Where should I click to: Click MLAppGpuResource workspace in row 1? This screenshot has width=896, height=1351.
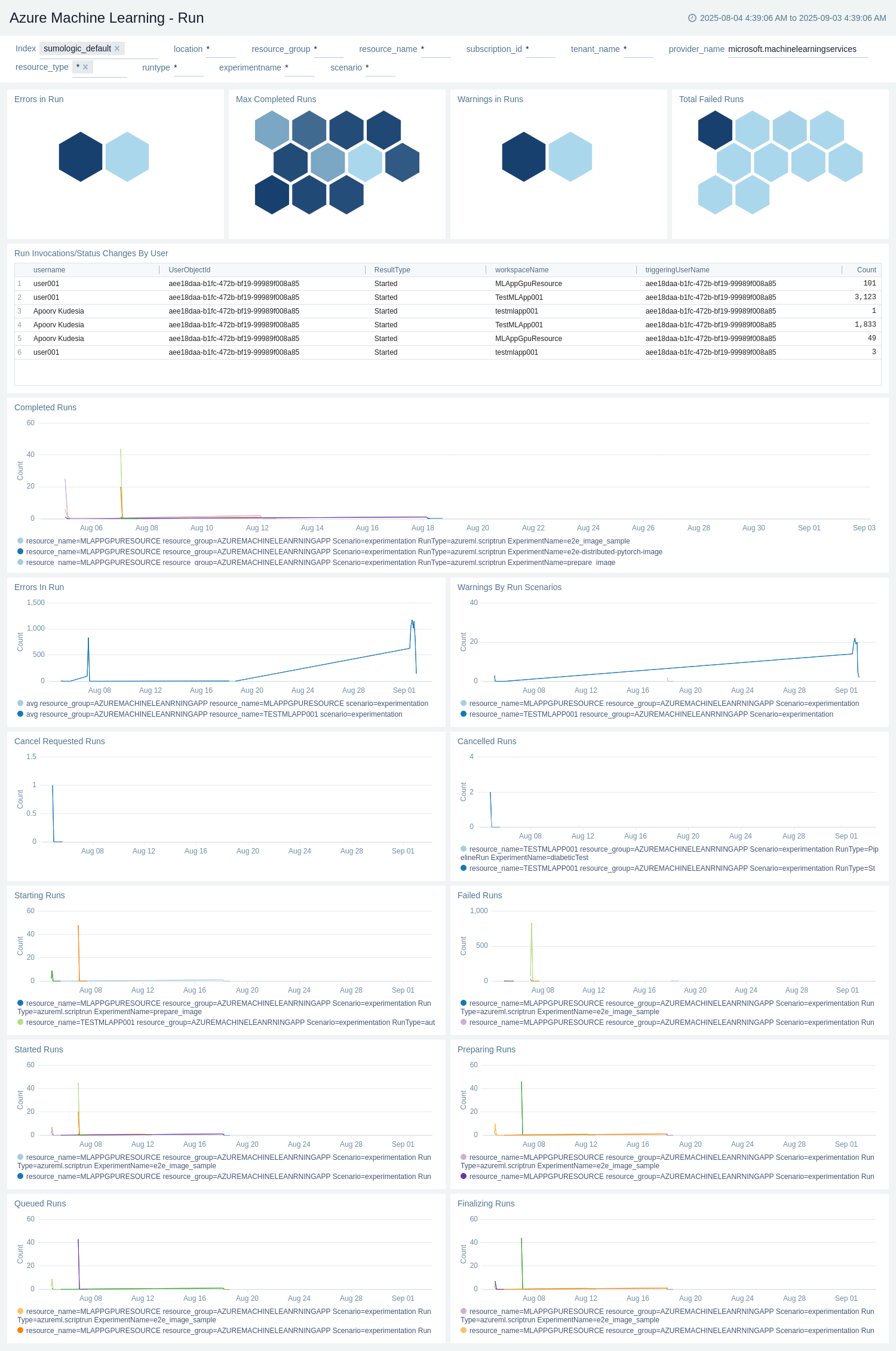tap(528, 284)
